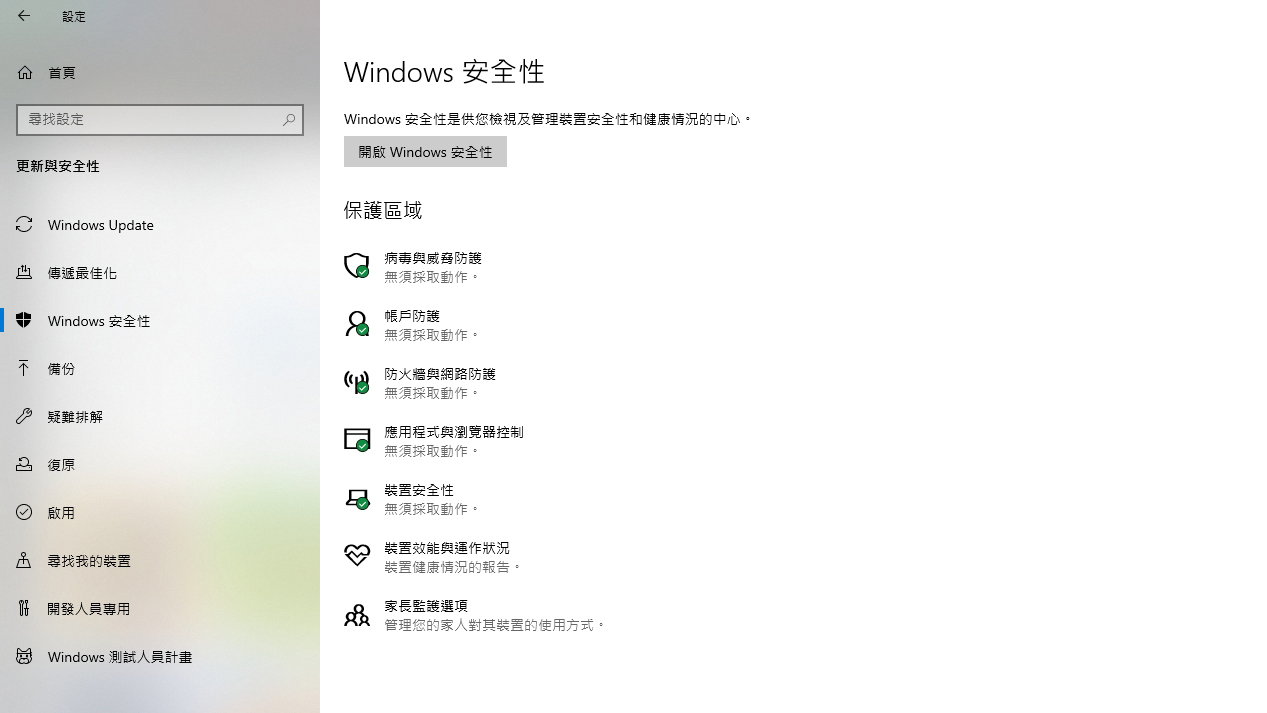Viewport: 1267px width, 713px height.
Task: Click the 裝置效能與運作狀況 heart icon
Action: click(357, 555)
